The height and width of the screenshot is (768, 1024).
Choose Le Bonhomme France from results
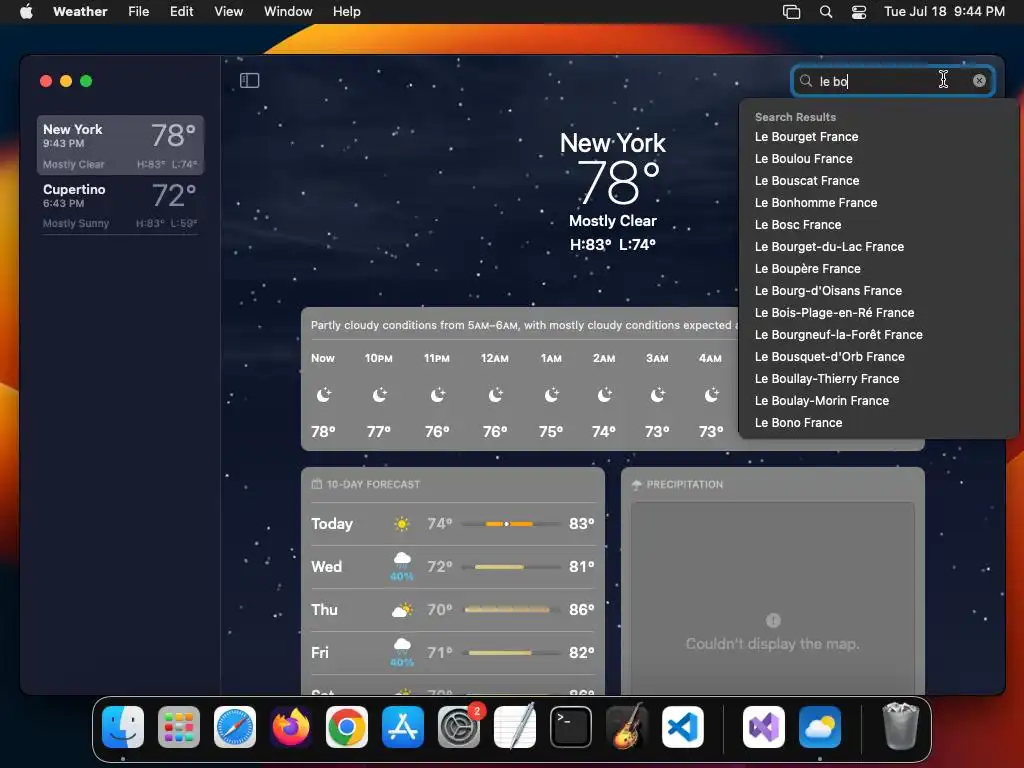click(x=816, y=202)
